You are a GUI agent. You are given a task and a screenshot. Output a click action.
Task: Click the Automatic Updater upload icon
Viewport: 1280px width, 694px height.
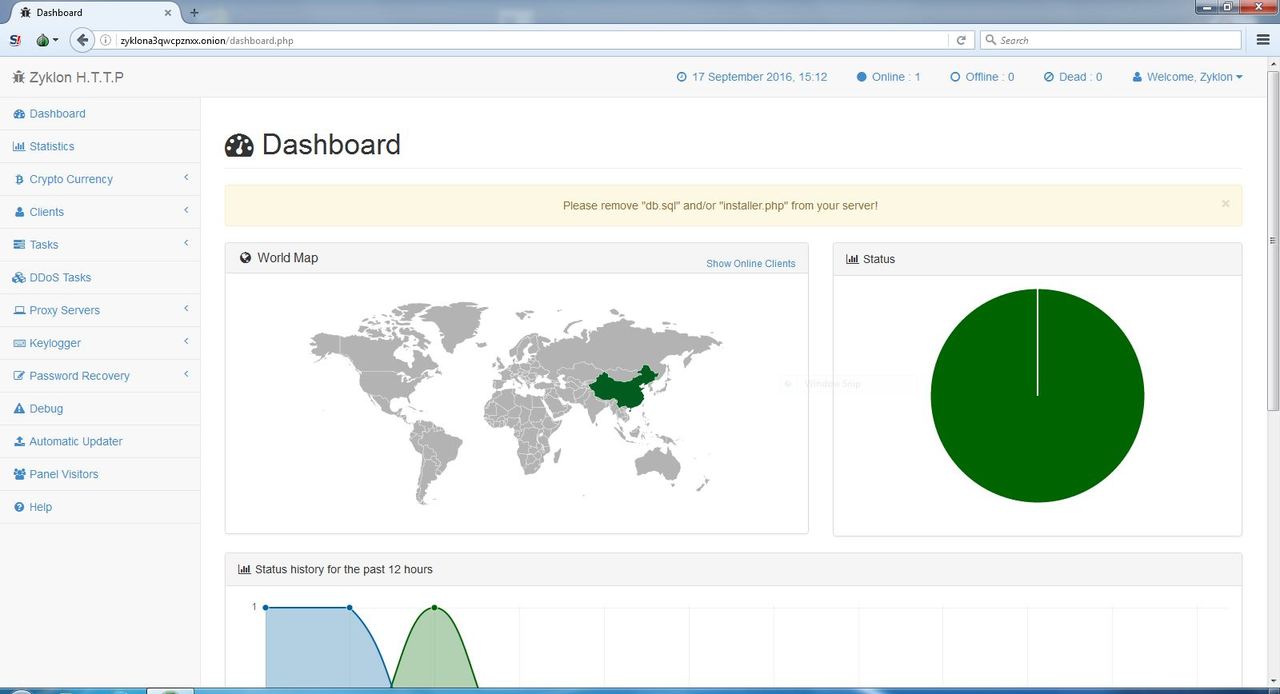coord(19,442)
